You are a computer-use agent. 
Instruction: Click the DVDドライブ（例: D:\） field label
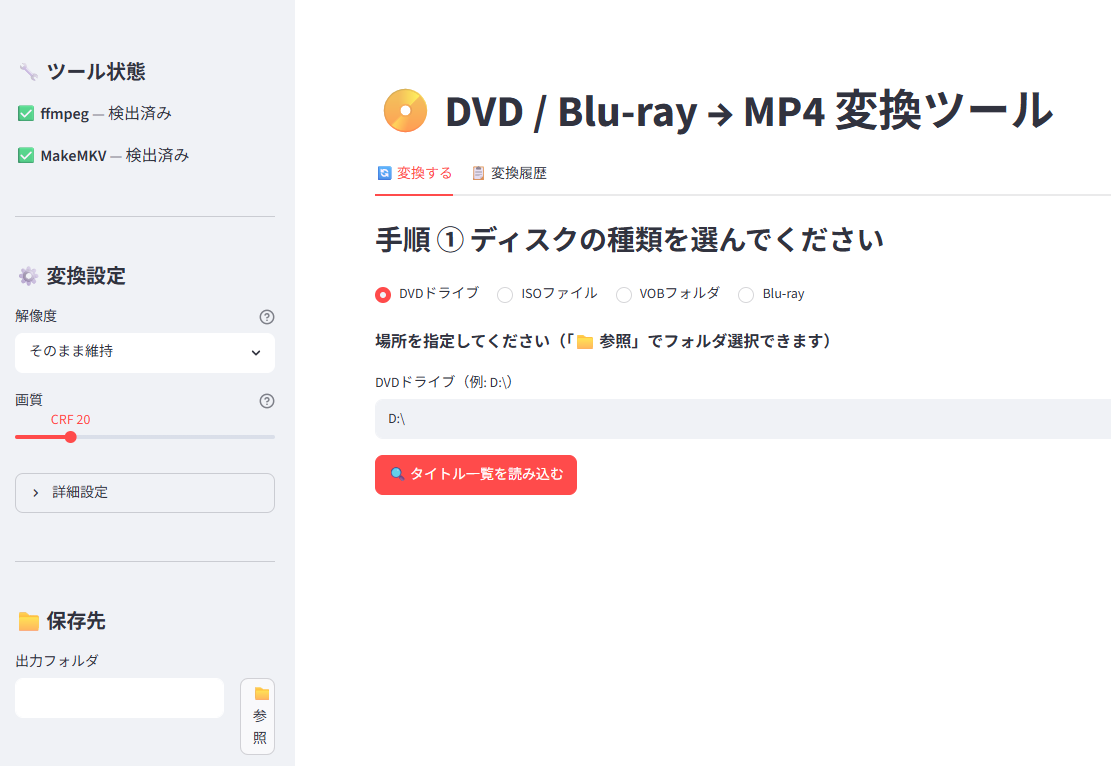[x=444, y=382]
